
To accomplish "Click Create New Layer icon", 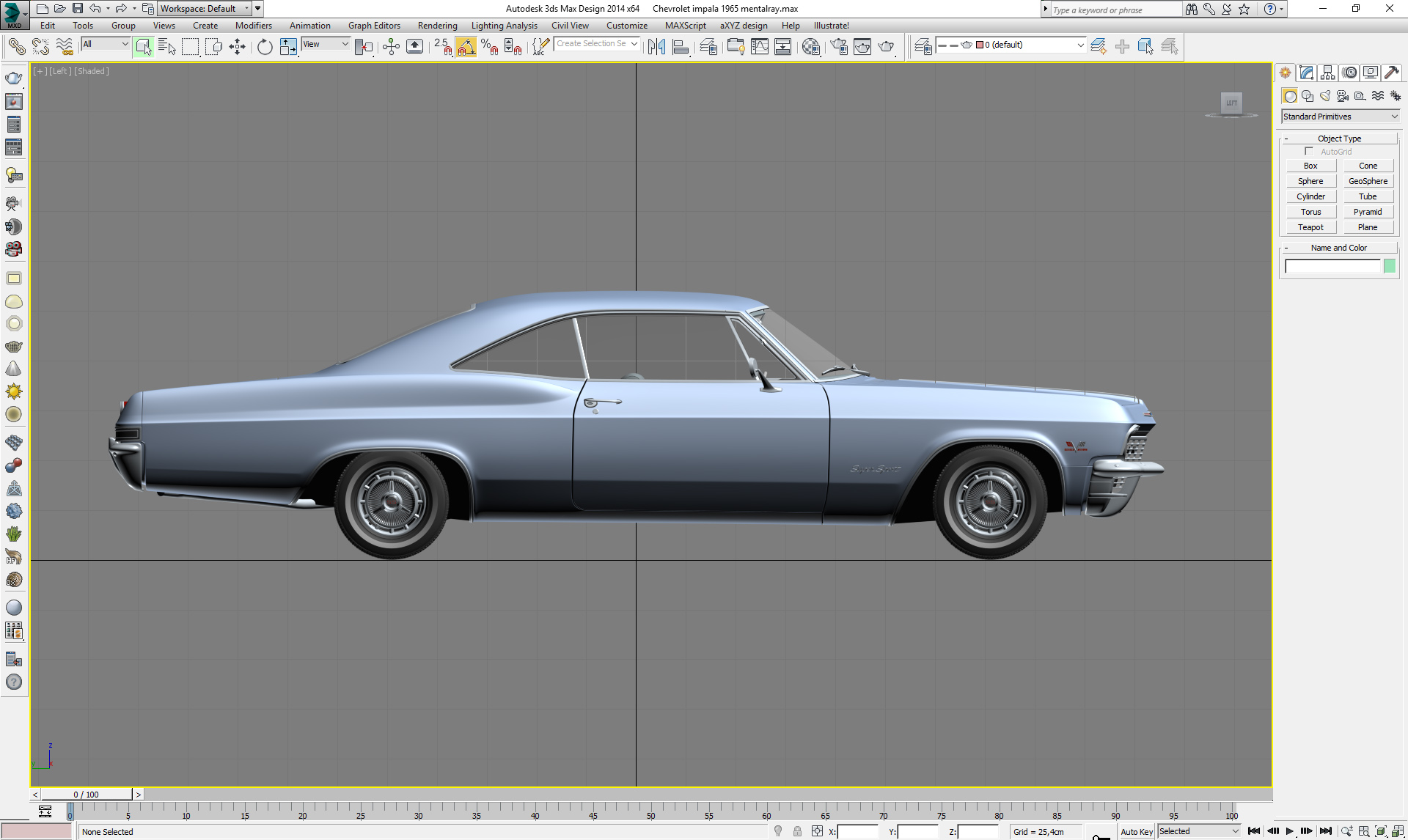I will (x=1099, y=47).
